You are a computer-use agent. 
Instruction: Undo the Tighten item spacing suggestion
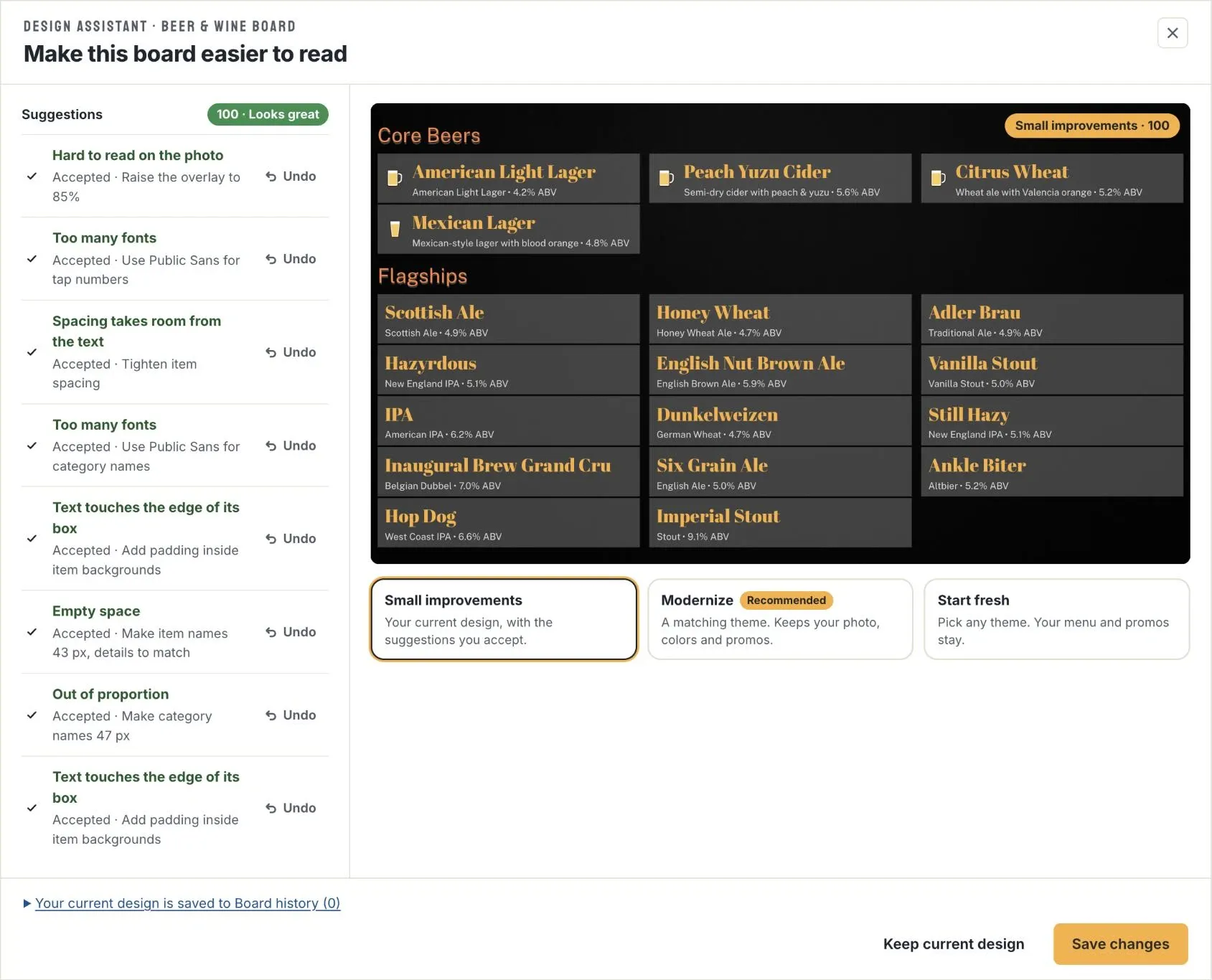(x=291, y=352)
